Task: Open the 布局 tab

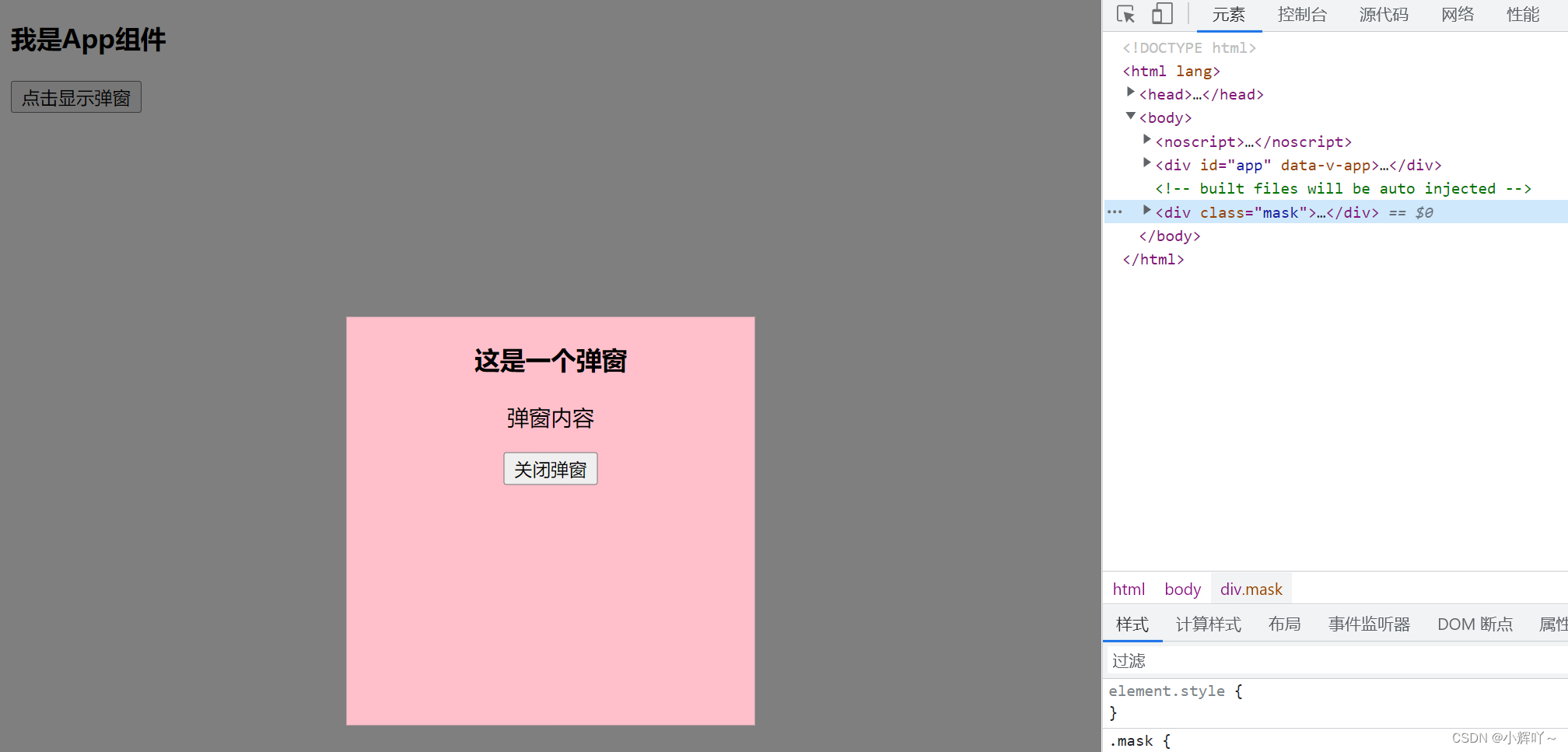Action: [1284, 624]
